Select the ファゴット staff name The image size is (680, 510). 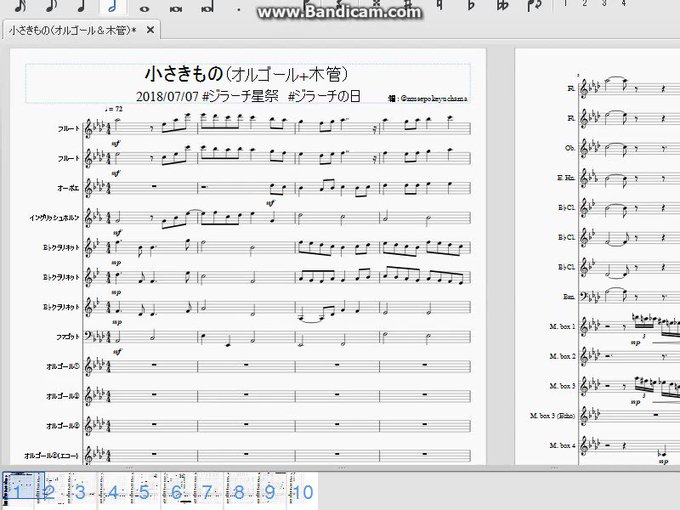pyautogui.click(x=68, y=337)
